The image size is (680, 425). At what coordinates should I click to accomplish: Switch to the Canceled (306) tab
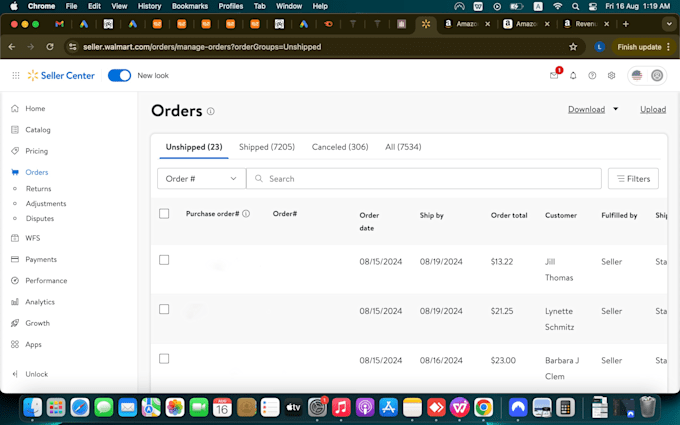tap(340, 147)
